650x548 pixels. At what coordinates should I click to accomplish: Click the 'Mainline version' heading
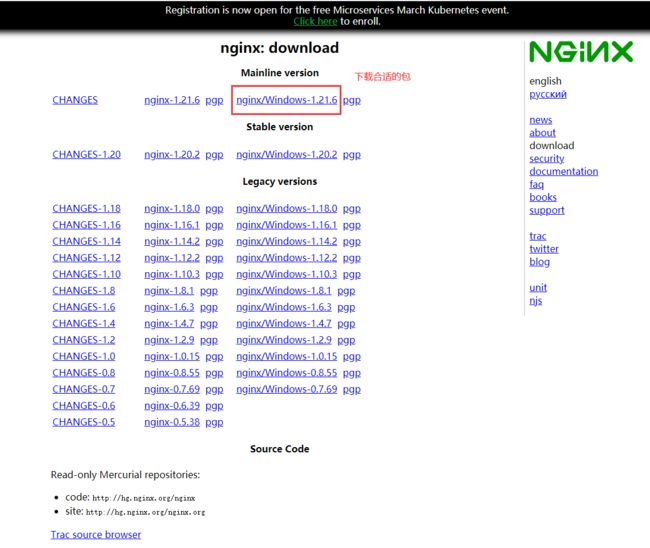pyautogui.click(x=280, y=73)
